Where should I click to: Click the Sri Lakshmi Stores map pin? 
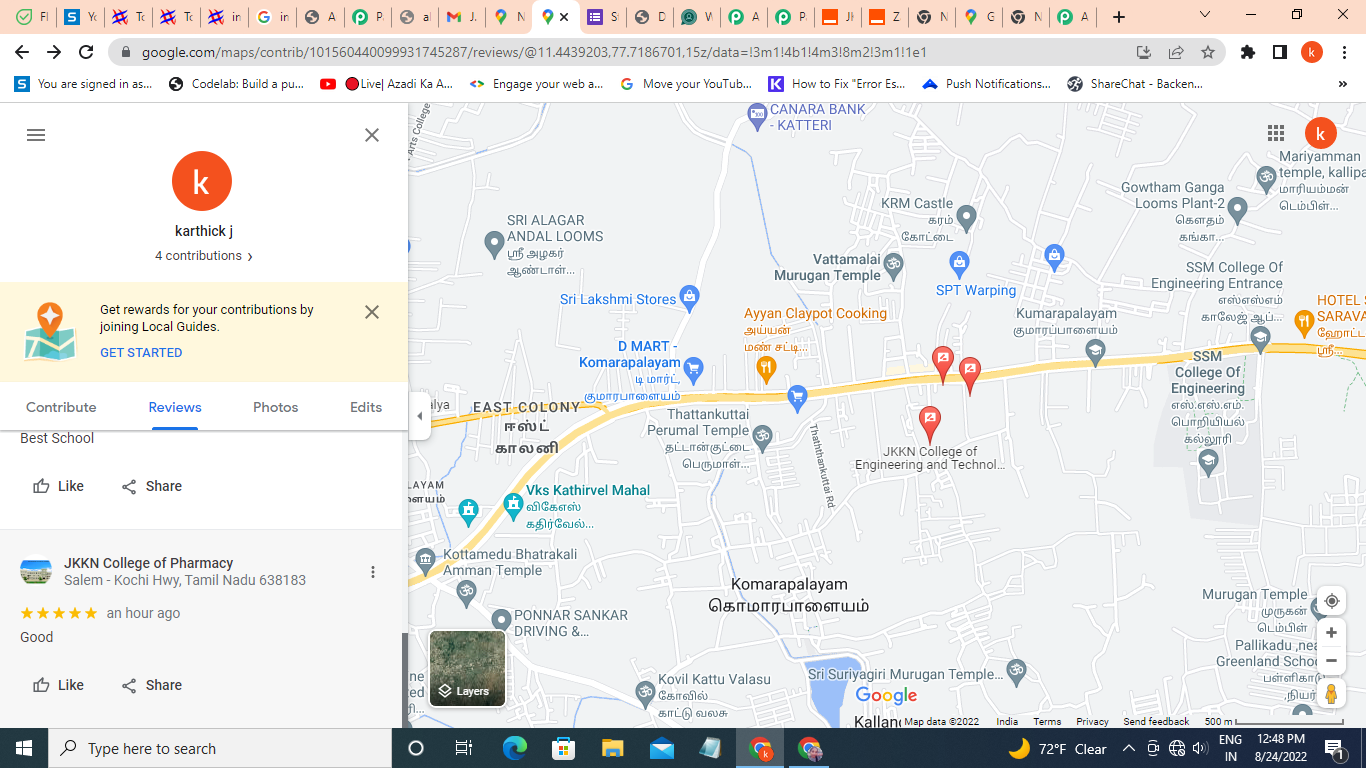[688, 296]
